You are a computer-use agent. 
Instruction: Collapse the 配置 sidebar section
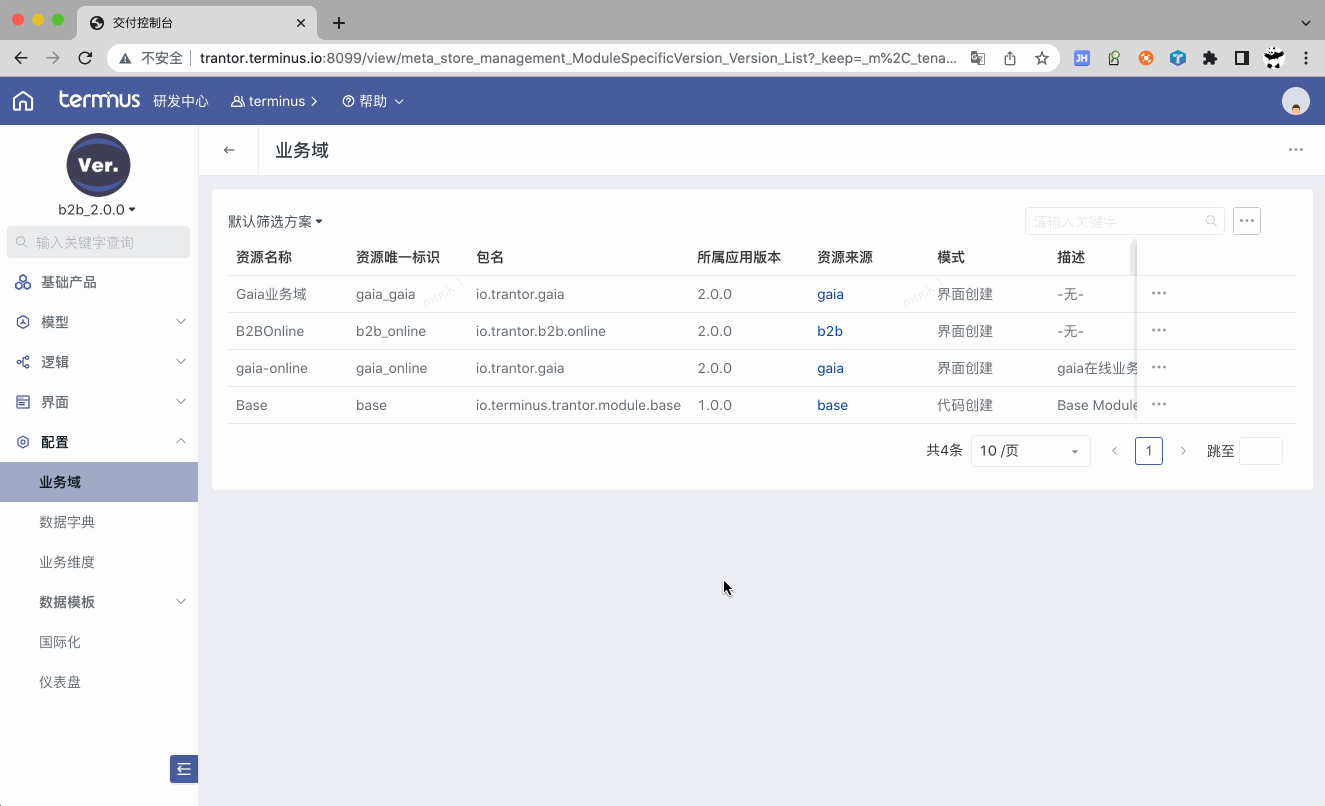tap(99, 442)
